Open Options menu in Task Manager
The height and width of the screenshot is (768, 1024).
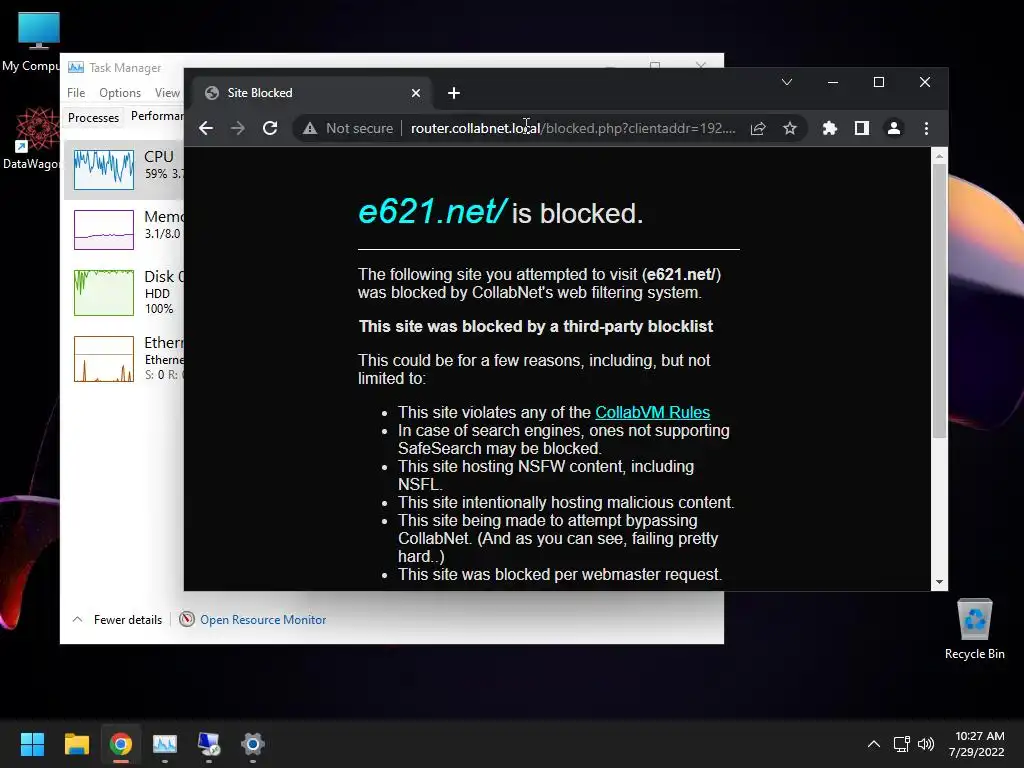point(120,93)
